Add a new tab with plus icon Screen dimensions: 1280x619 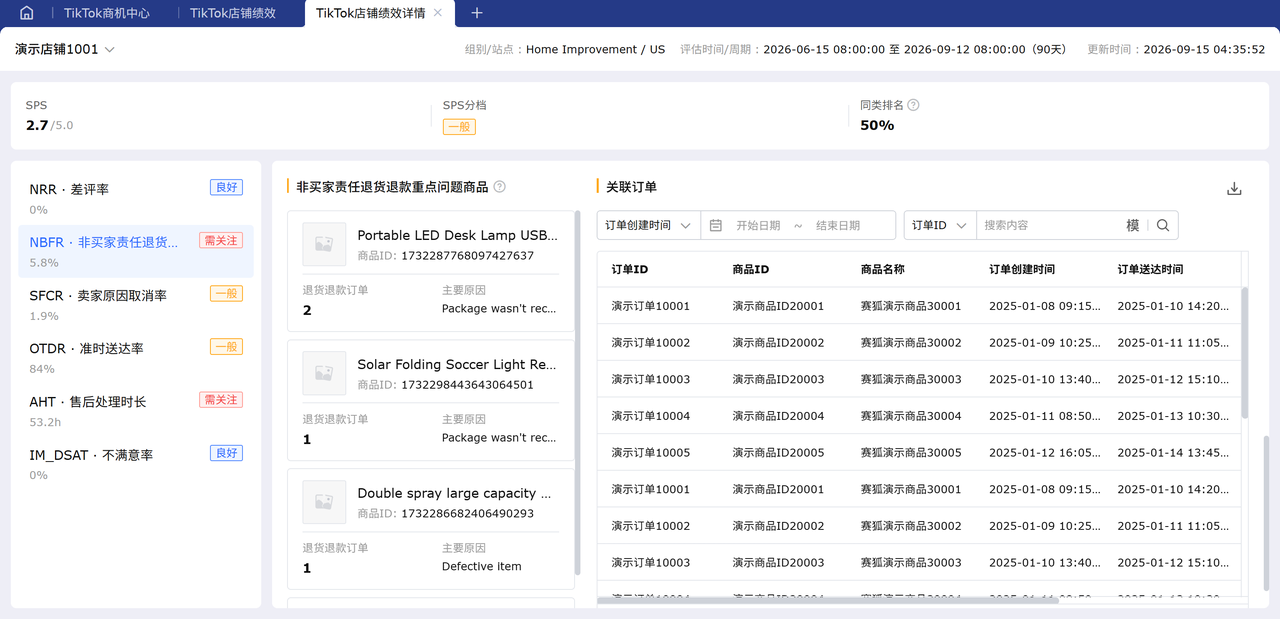477,13
